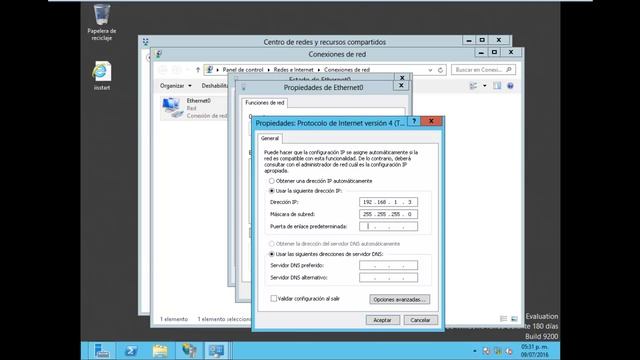Click Conexiones de red in the breadcrumb
This screenshot has height=360, width=640.
tap(347, 70)
